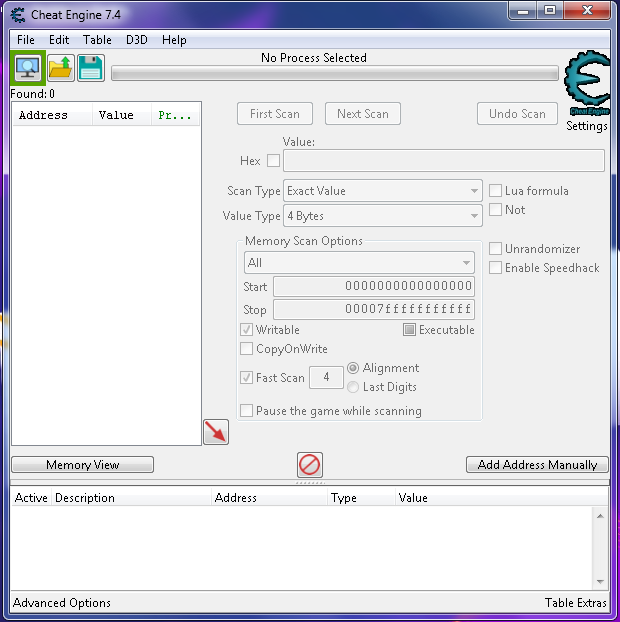Open the Help menu

[174, 40]
